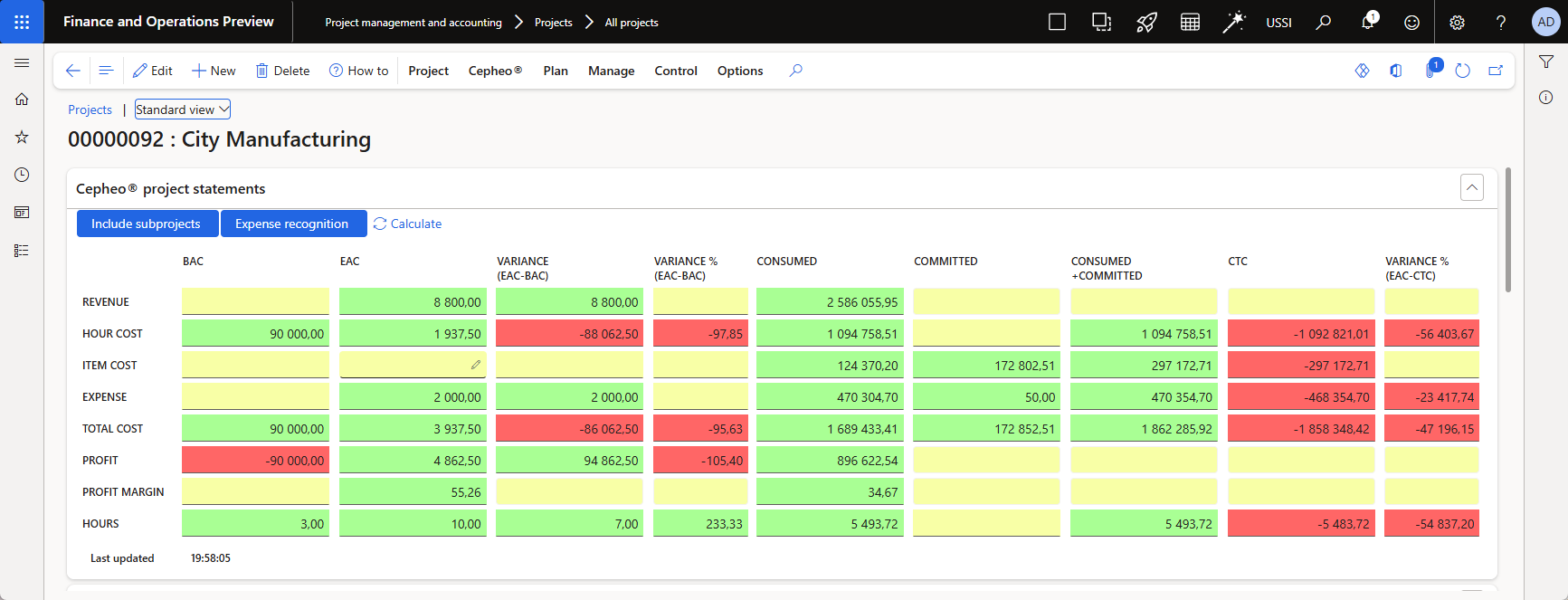Open Workspaces icon in left sidebar
Viewport: 1568px width, 600px height.
click(x=22, y=213)
